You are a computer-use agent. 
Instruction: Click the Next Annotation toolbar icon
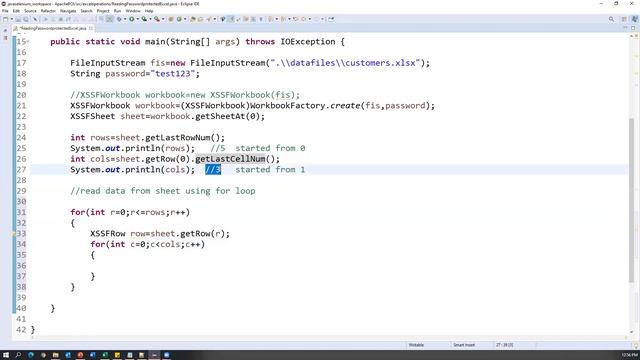click(x=270, y=19)
